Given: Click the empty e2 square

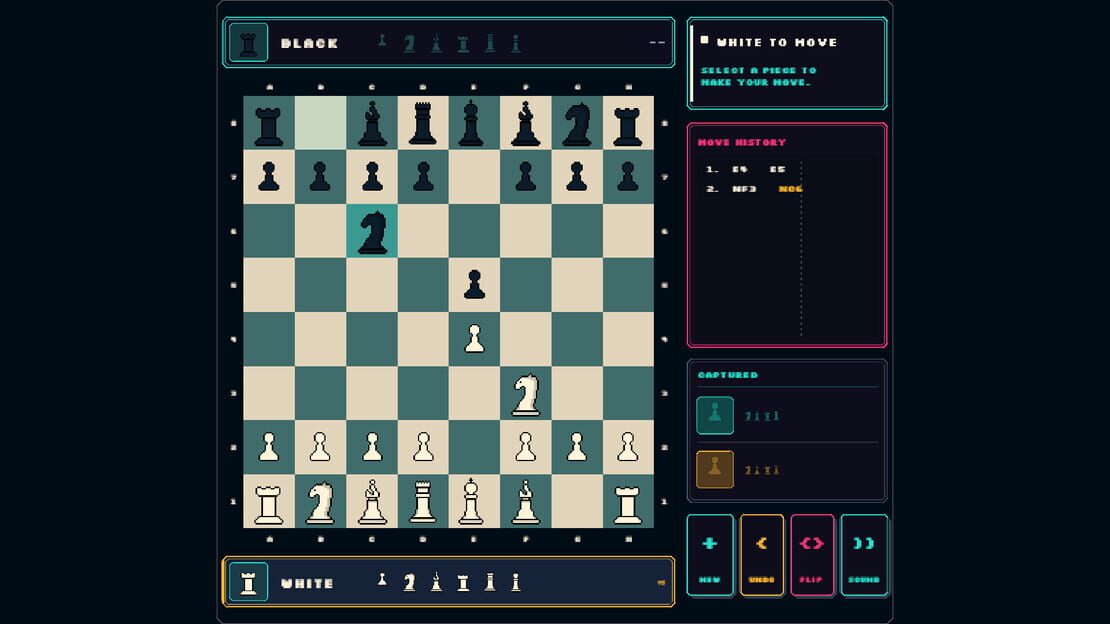Looking at the screenshot, I should [x=474, y=448].
